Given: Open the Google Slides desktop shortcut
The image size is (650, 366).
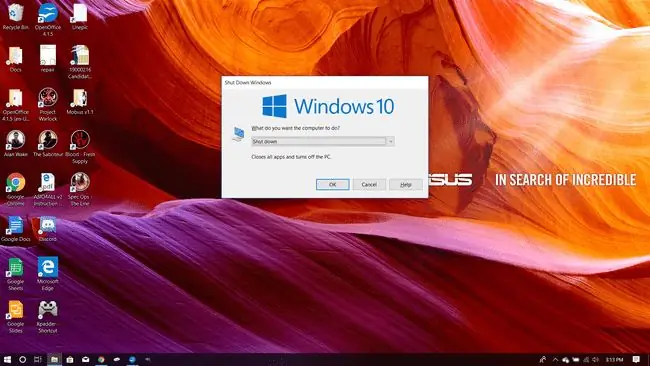Looking at the screenshot, I should coord(15,317).
